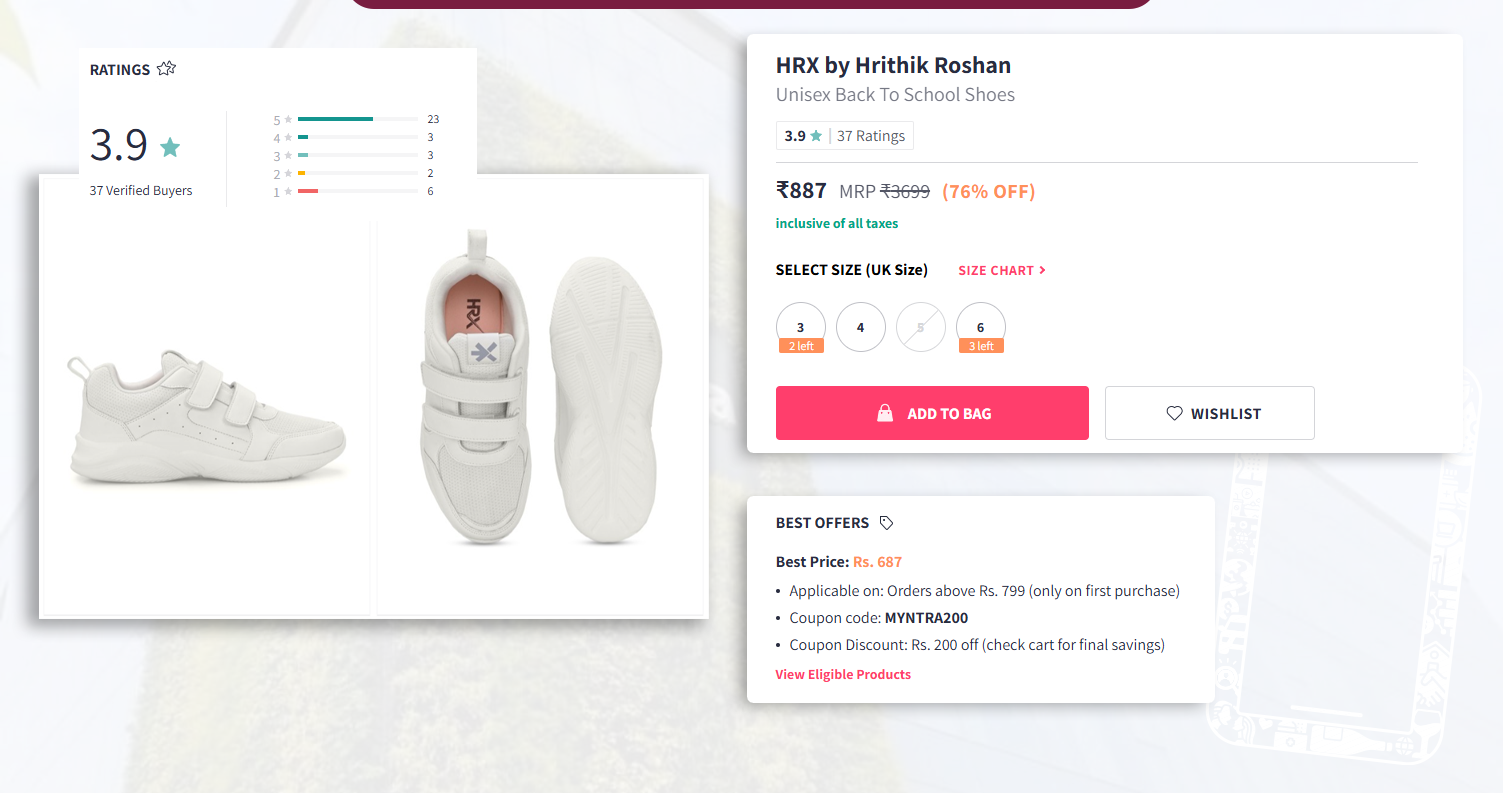Click the price tag icon beside BEST OFFERS
The width and height of the screenshot is (1503, 793).
[x=886, y=521]
